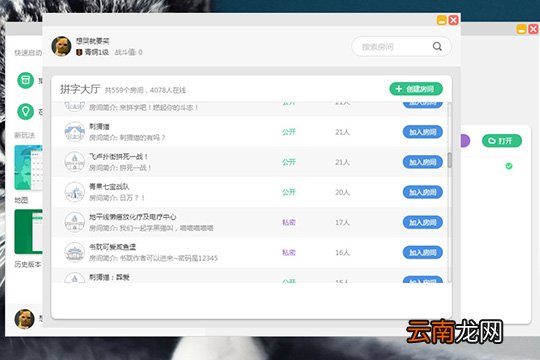Click the 青铜1级 rank label
The height and width of the screenshot is (360, 540).
(97, 52)
